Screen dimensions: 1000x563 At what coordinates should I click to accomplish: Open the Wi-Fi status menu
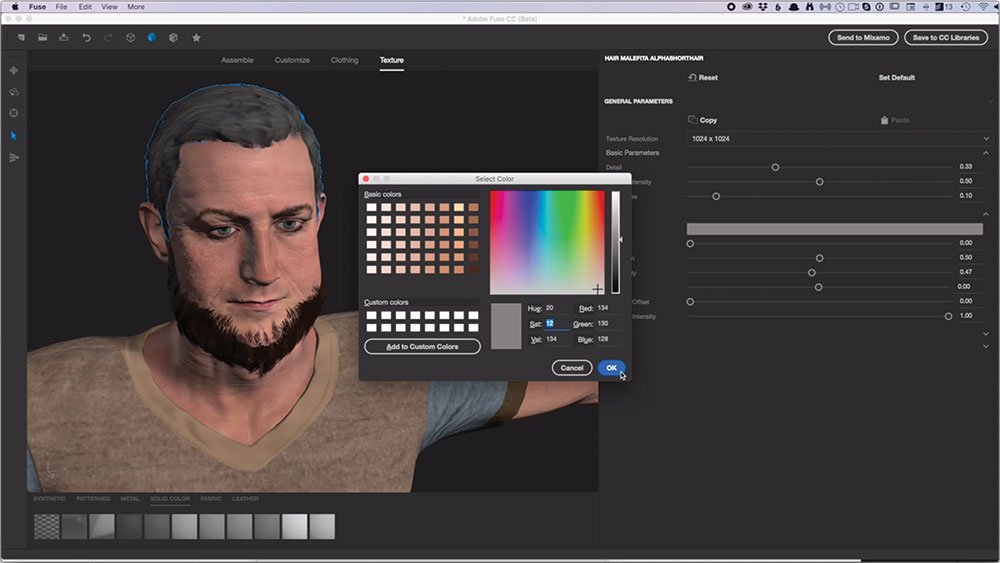pyautogui.click(x=984, y=7)
